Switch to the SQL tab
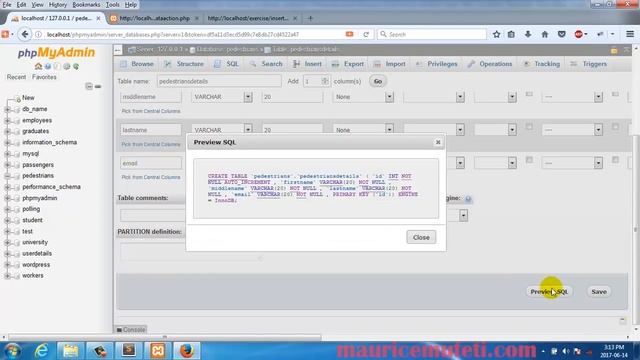This screenshot has width=640, height=360. [227, 64]
